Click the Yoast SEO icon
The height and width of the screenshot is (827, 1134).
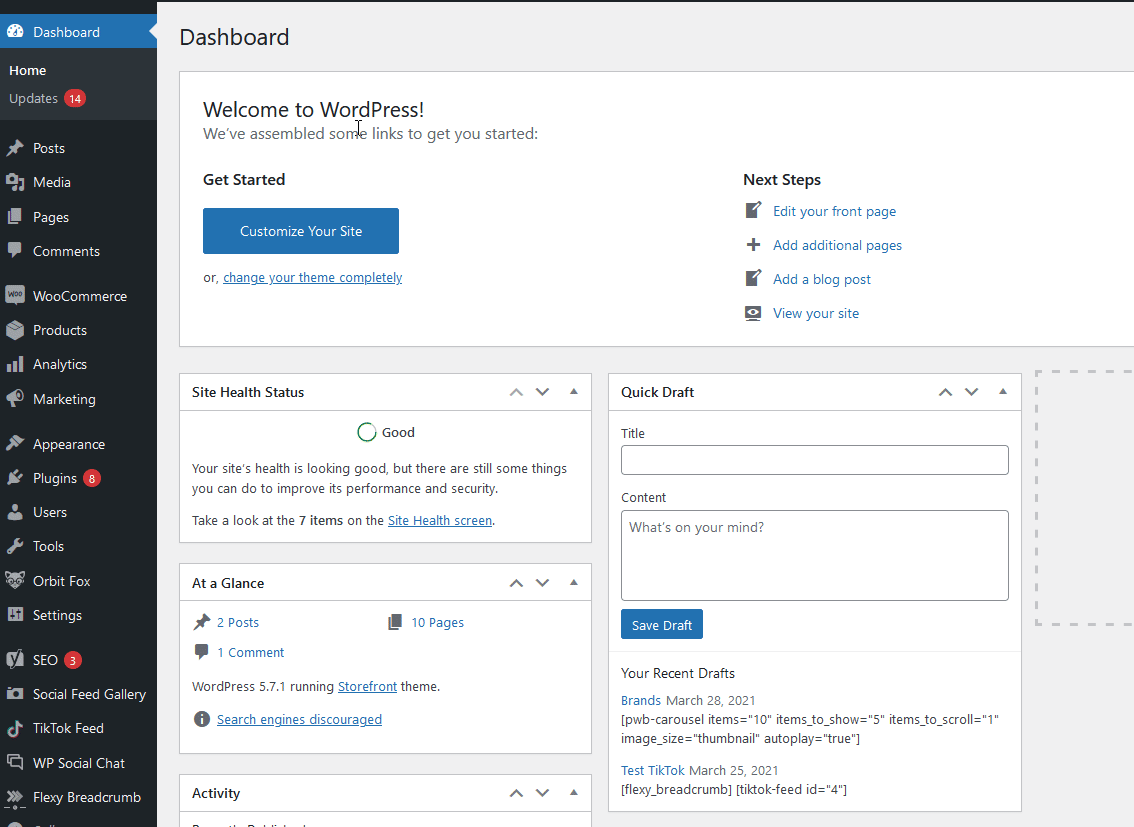click(x=15, y=659)
